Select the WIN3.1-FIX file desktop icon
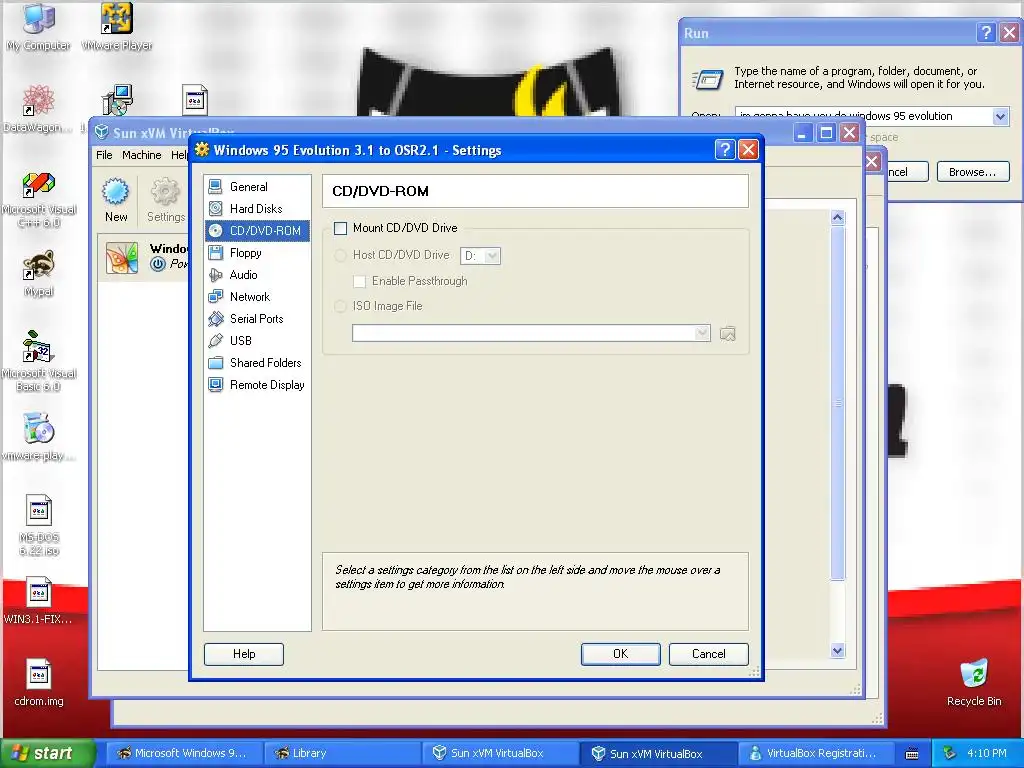1024x768 pixels. (38, 601)
